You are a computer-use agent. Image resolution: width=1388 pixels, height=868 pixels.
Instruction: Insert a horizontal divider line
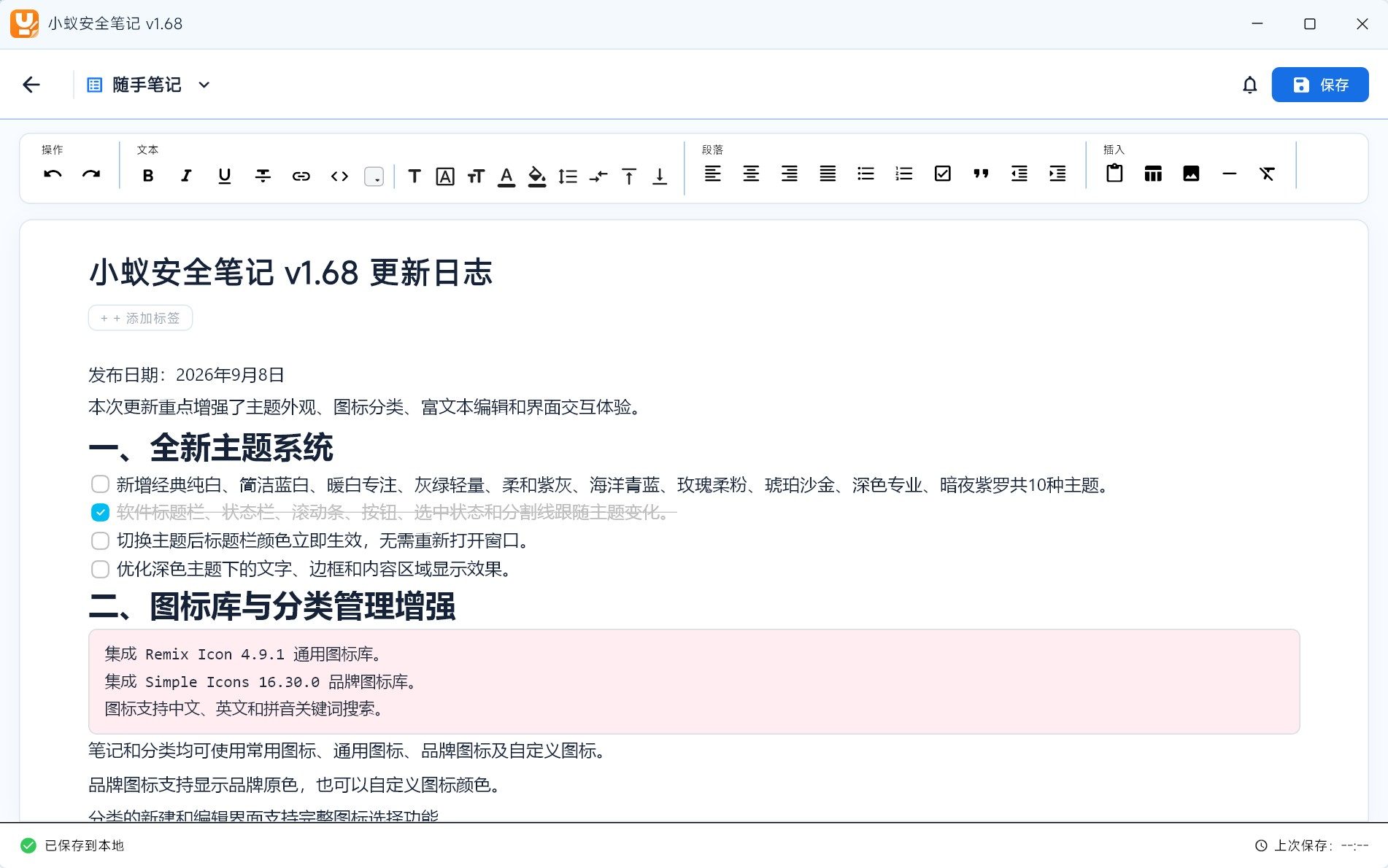[1230, 174]
